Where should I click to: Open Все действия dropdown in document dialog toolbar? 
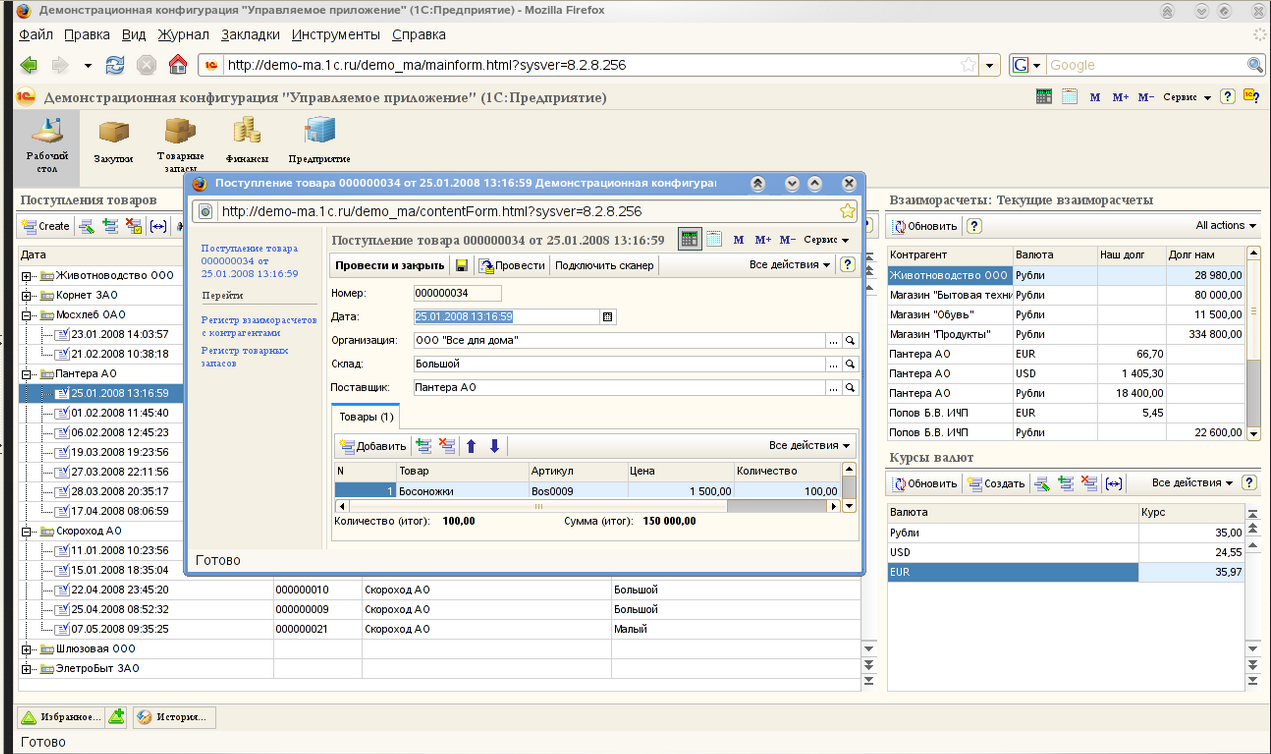790,265
